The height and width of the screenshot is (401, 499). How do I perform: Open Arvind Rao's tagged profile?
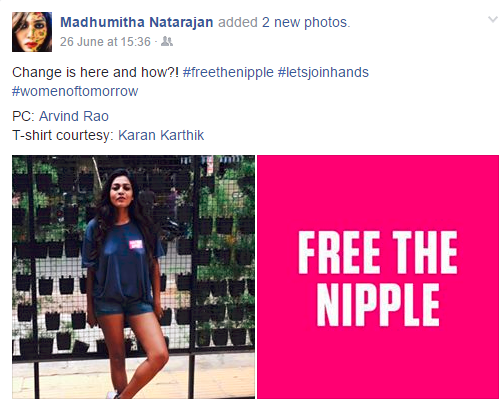click(x=74, y=116)
